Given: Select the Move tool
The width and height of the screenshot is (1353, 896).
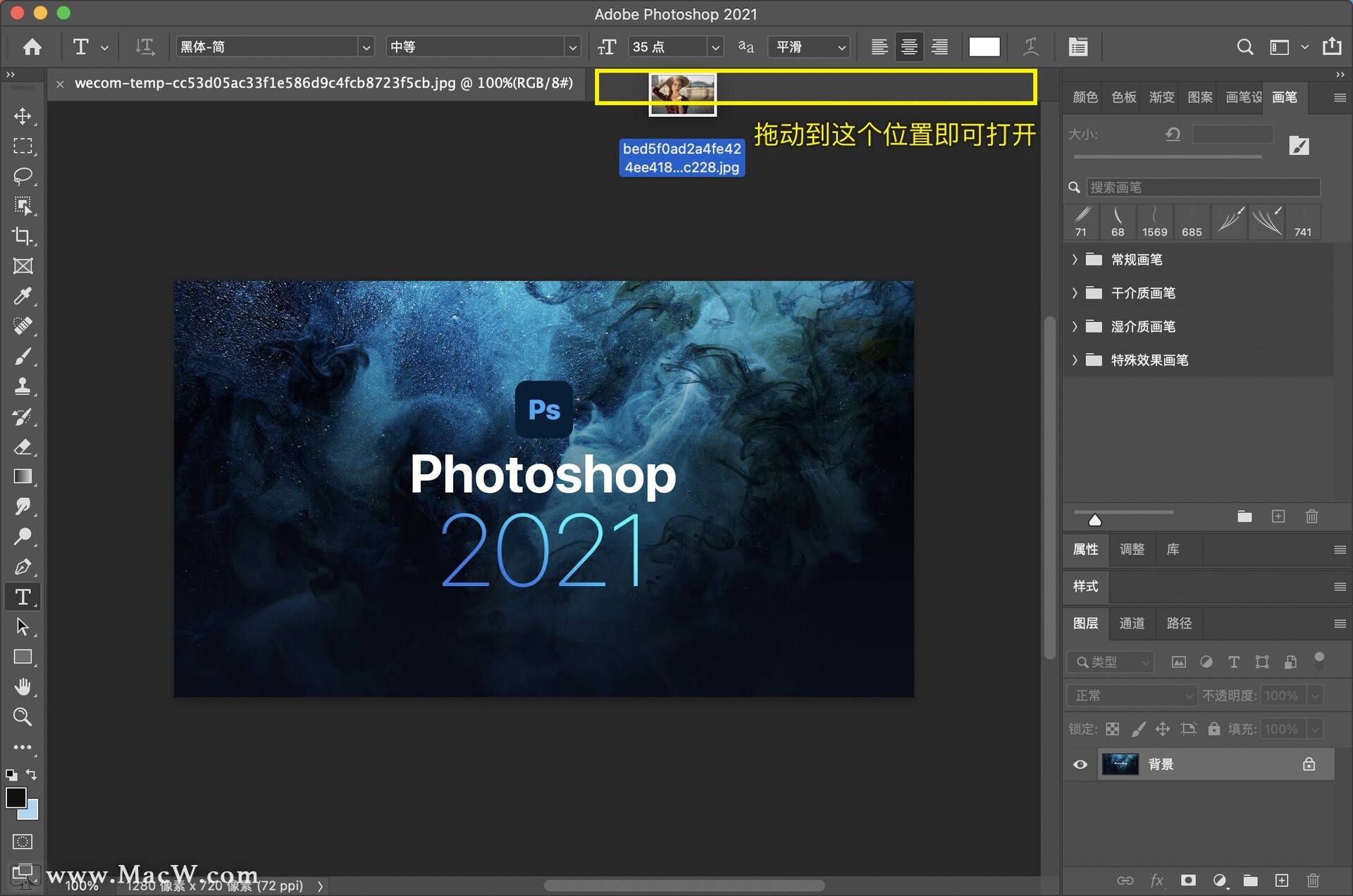Looking at the screenshot, I should click(23, 116).
